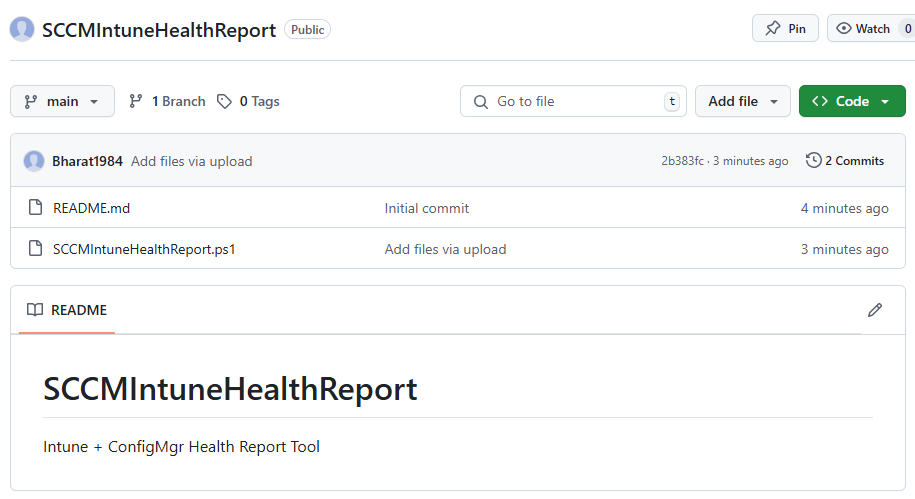Open the 2 Commits history link

coord(845,160)
